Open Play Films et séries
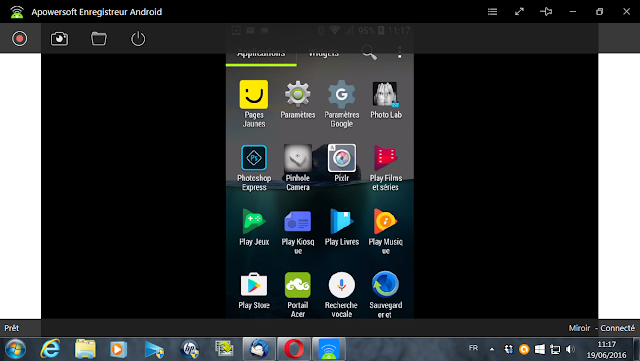Viewport: 640px width, 361px height. click(386, 167)
